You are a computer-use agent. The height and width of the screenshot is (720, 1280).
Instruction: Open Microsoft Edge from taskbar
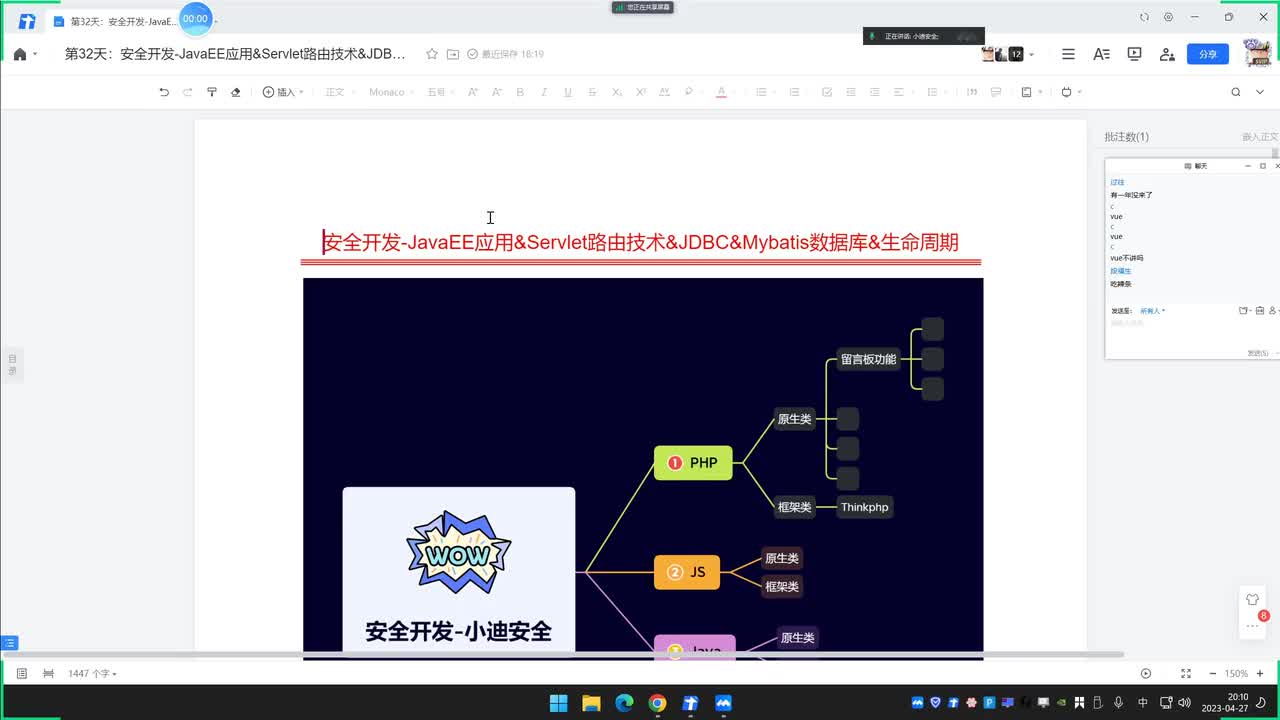coord(624,703)
